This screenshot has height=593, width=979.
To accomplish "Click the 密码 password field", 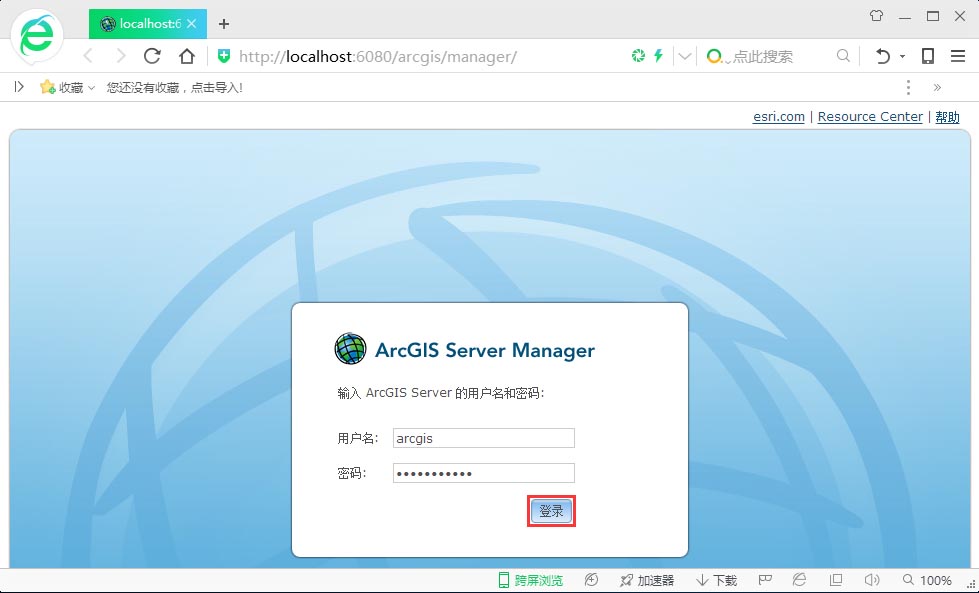I will pyautogui.click(x=484, y=473).
